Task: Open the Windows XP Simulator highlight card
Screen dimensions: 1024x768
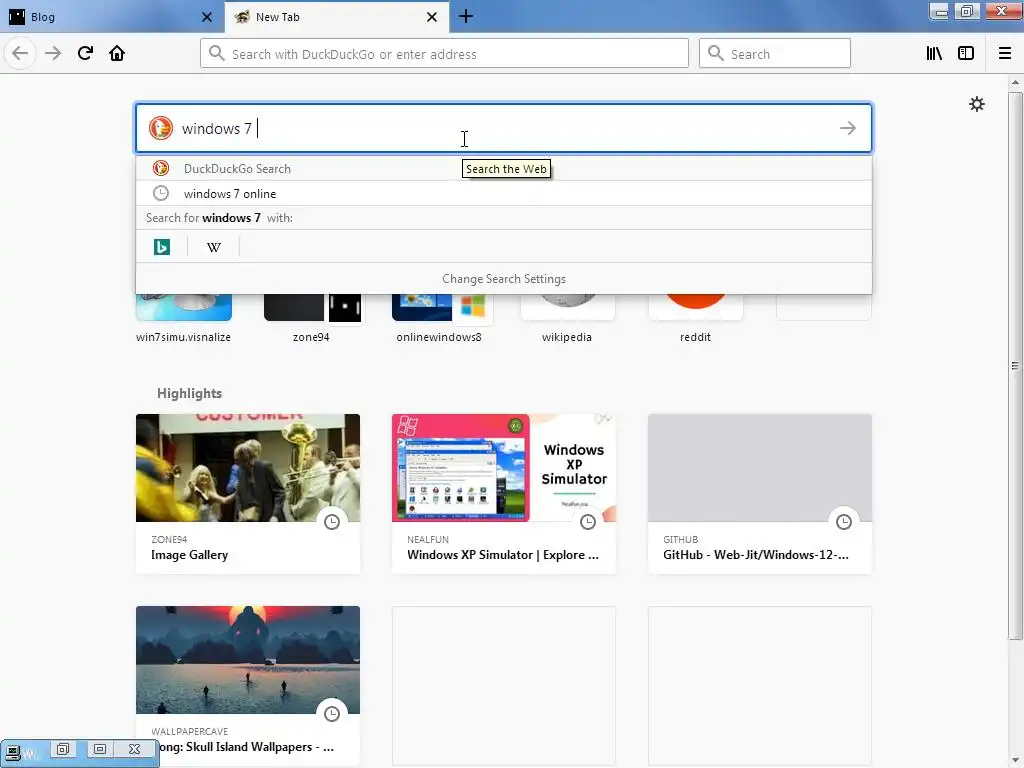Action: pyautogui.click(x=504, y=494)
